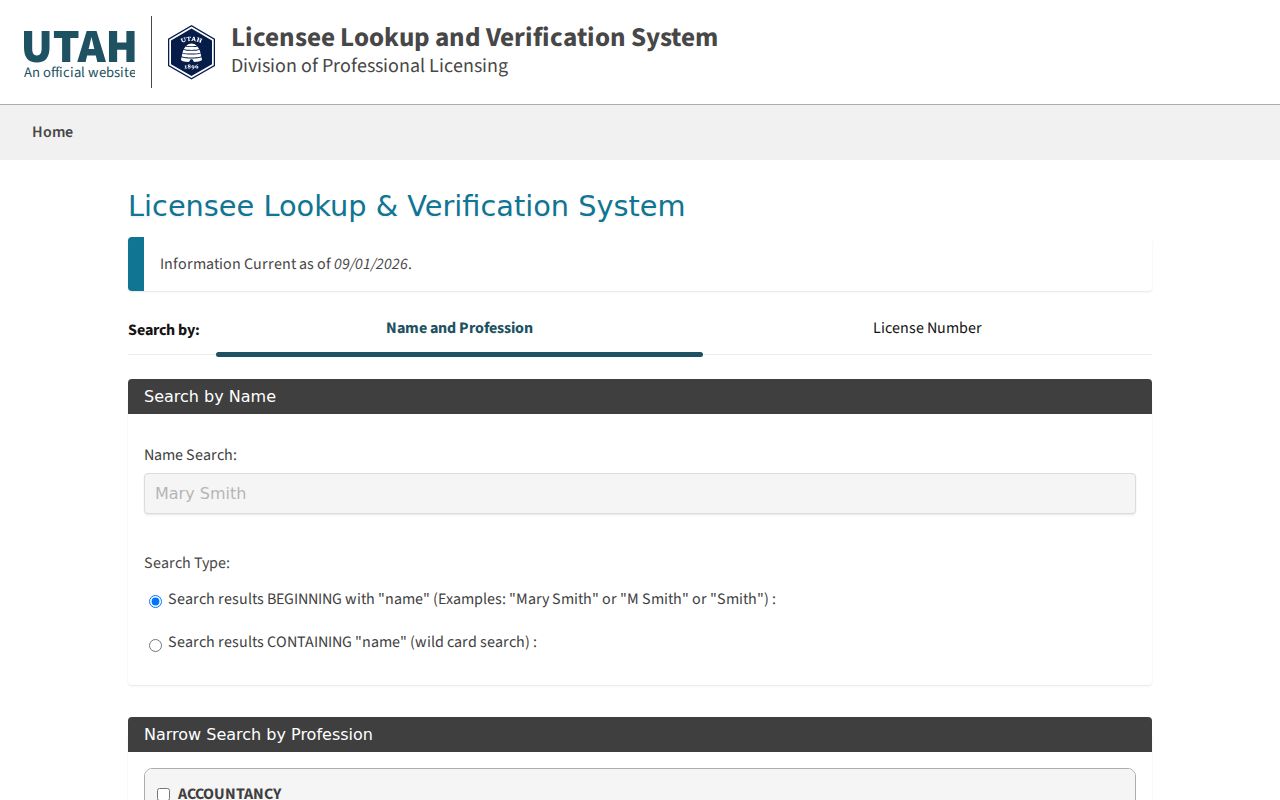Check the ACCOUNTANCY profession checkbox
Image resolution: width=1280 pixels, height=800 pixels.
pos(164,794)
